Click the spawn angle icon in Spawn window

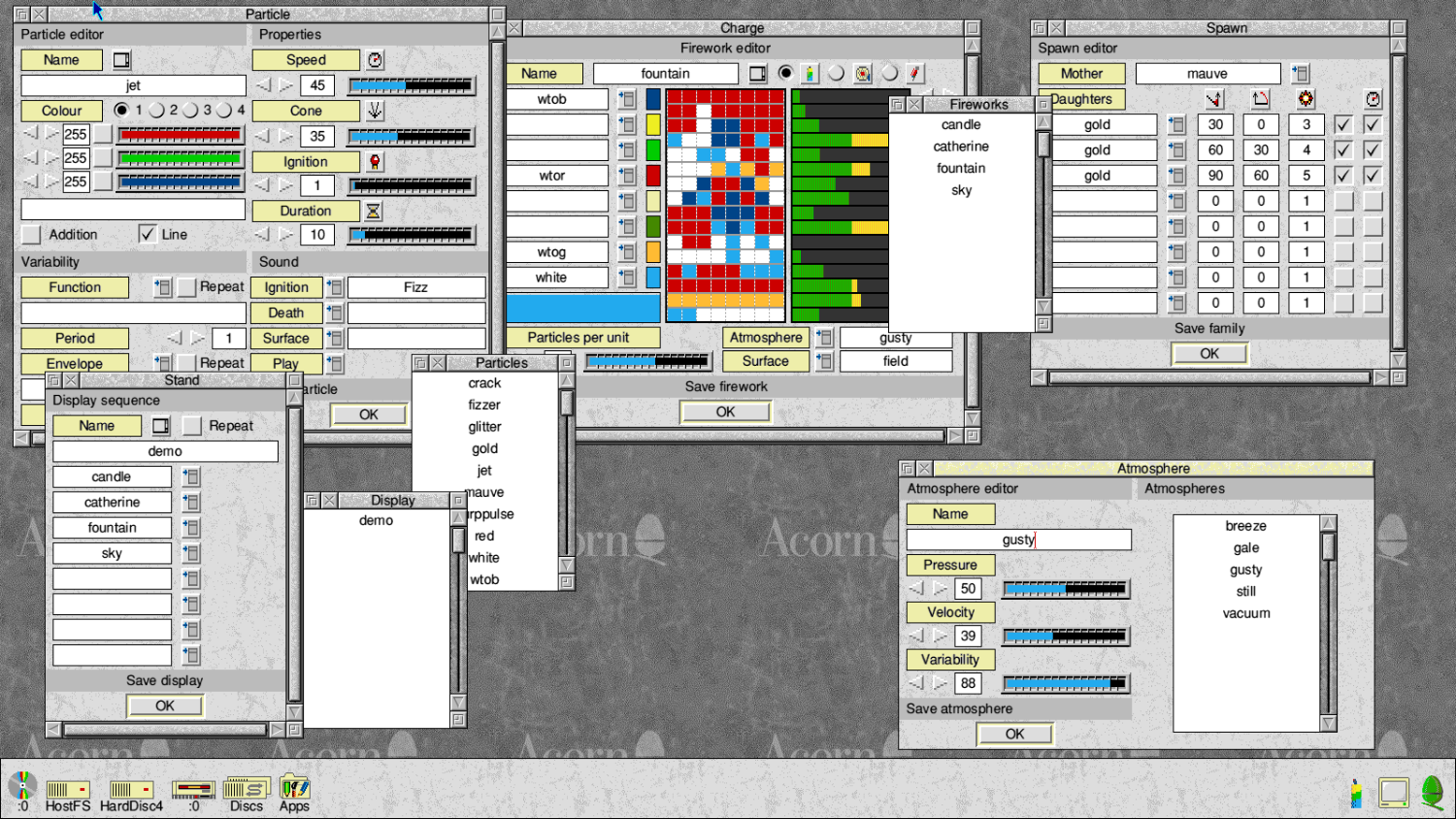(1214, 99)
